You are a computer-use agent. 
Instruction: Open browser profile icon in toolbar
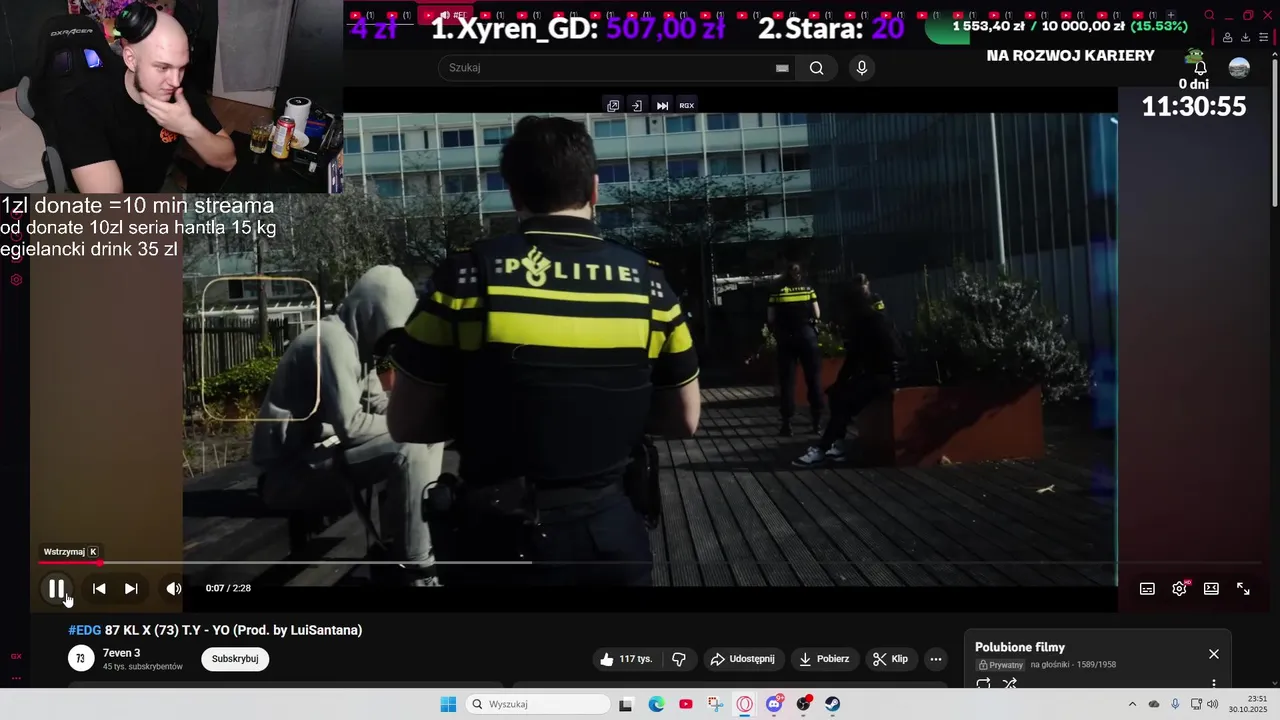tap(1228, 37)
